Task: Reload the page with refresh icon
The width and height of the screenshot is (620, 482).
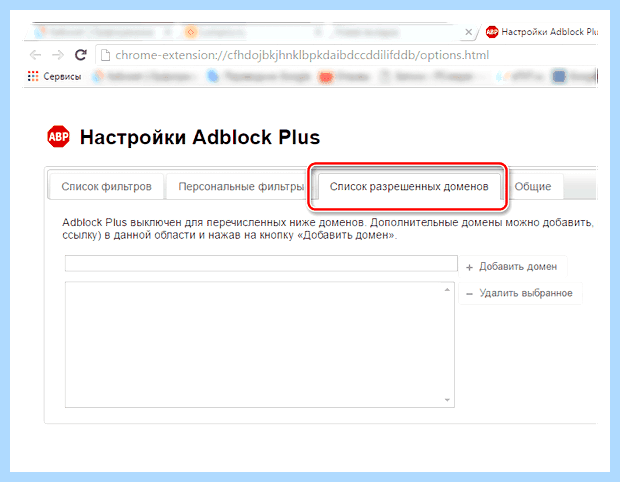Action: [81, 55]
